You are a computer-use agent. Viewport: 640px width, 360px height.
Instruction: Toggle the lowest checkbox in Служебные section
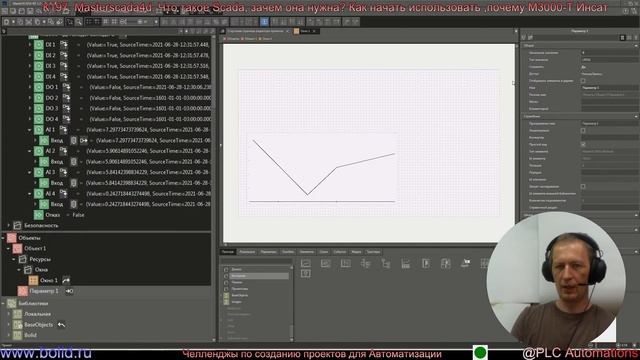point(583,187)
